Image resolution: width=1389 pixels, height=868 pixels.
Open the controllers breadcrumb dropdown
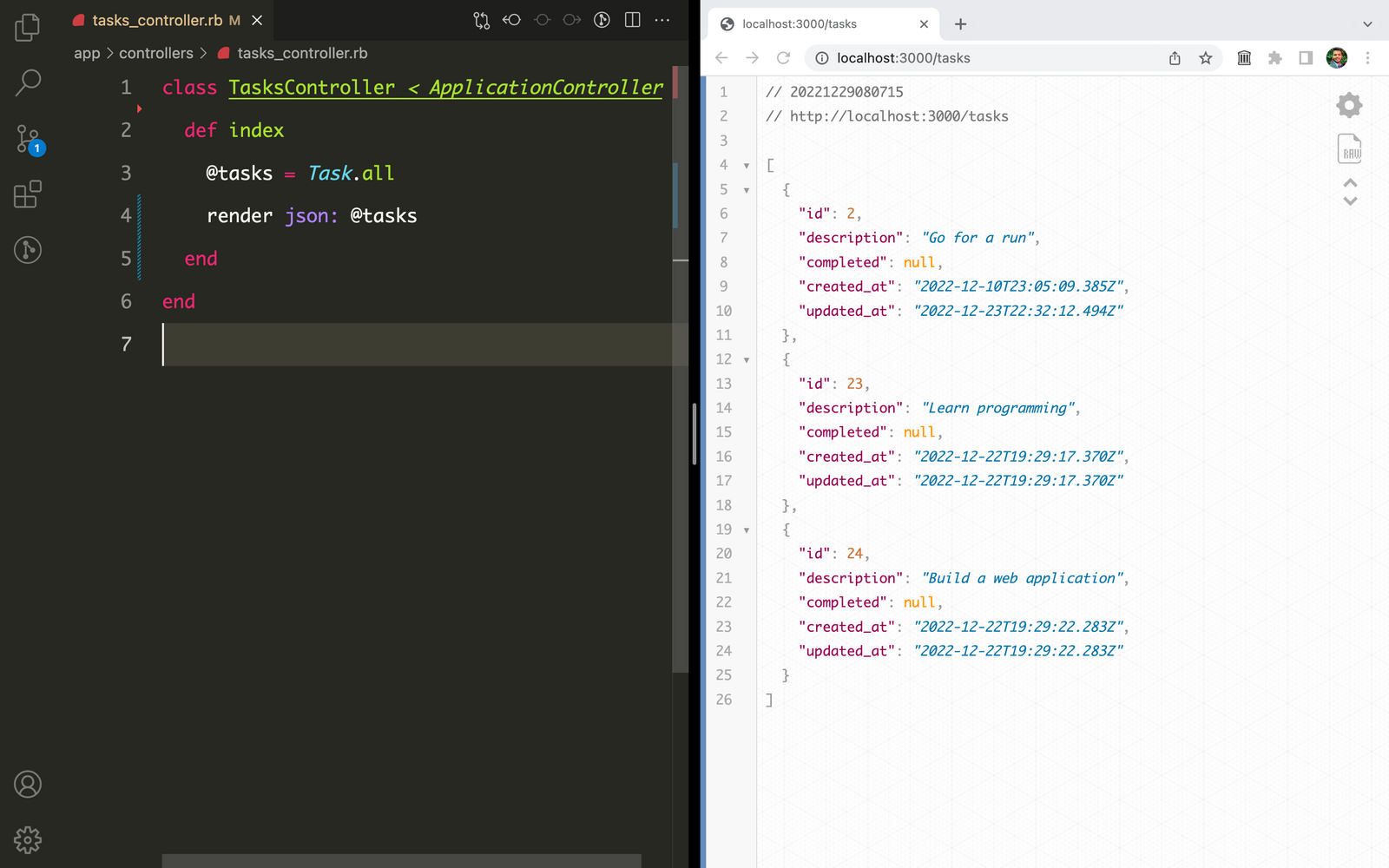(x=156, y=53)
